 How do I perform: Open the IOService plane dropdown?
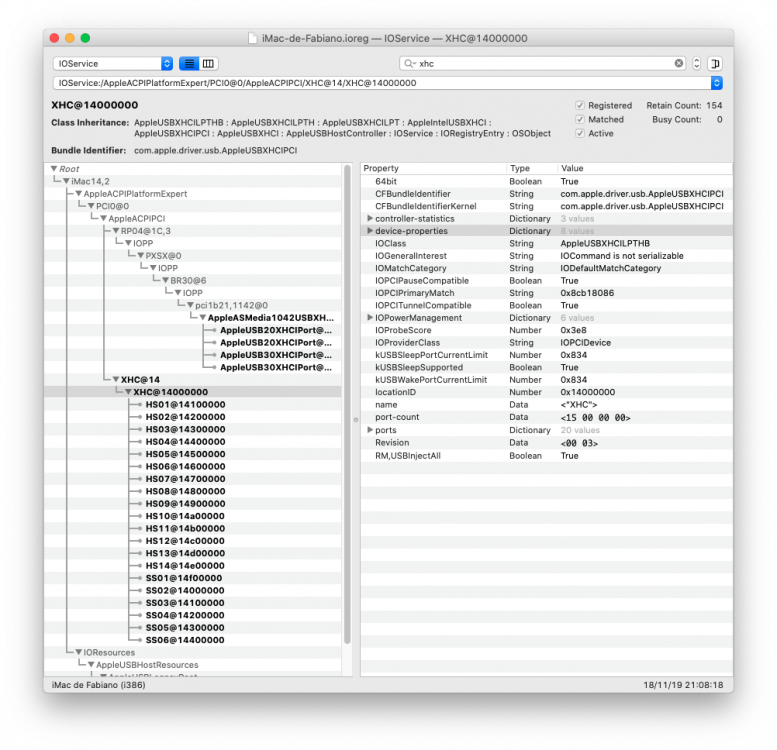[113, 63]
